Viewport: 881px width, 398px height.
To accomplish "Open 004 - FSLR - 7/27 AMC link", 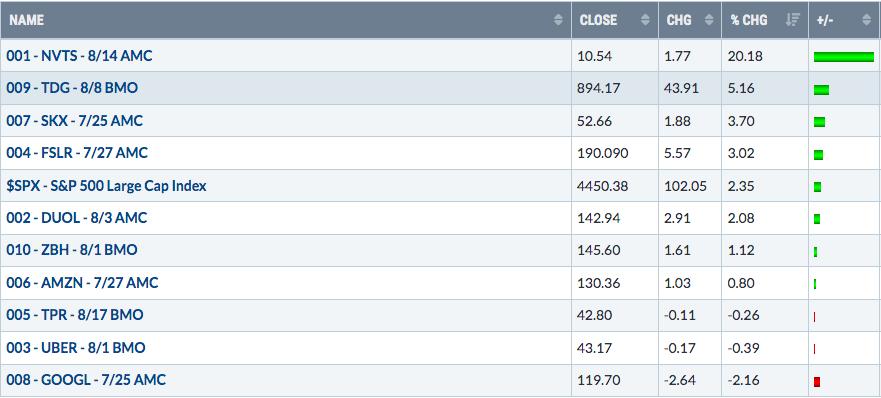I will 77,153.
